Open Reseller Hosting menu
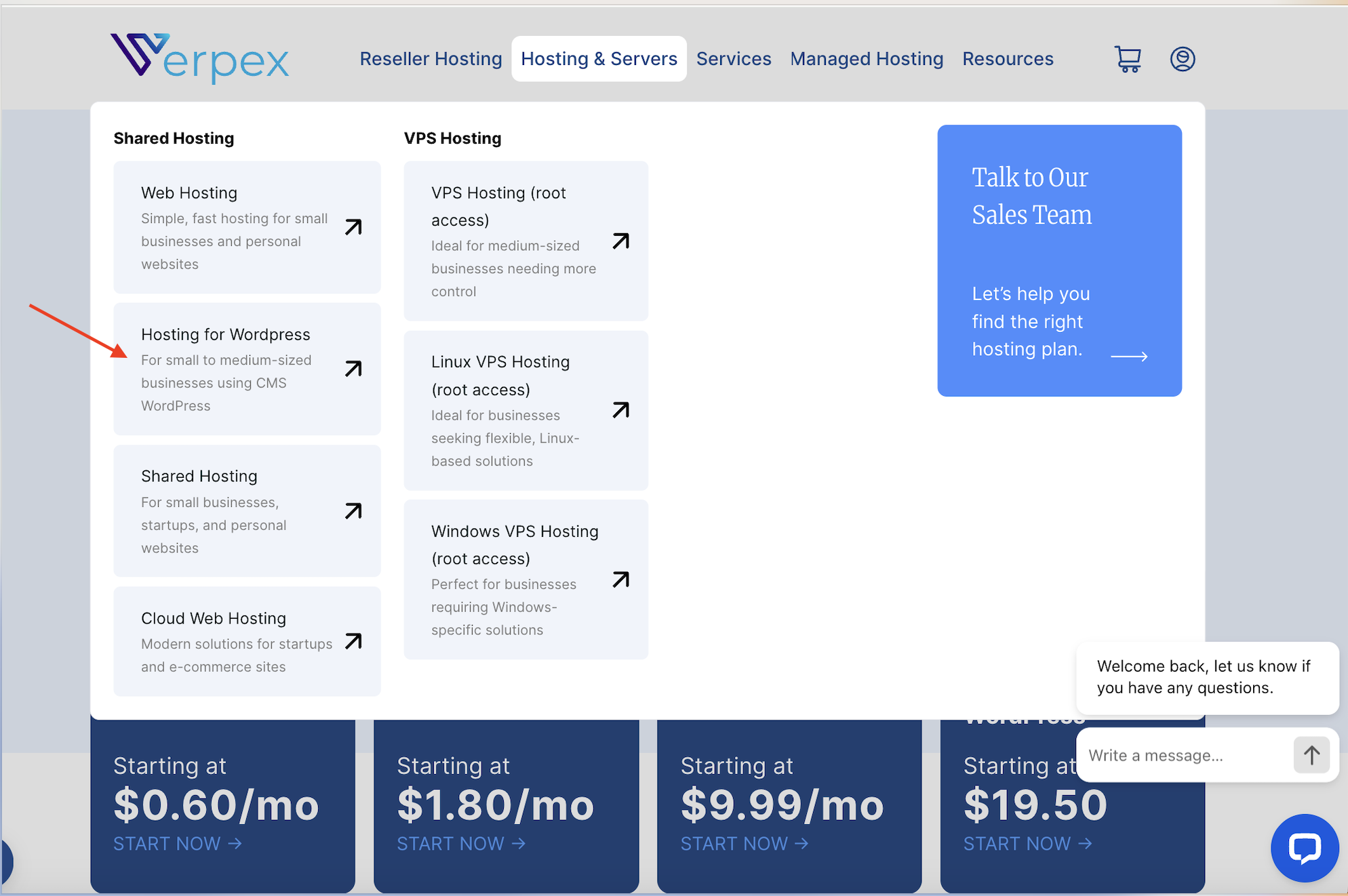 [431, 59]
